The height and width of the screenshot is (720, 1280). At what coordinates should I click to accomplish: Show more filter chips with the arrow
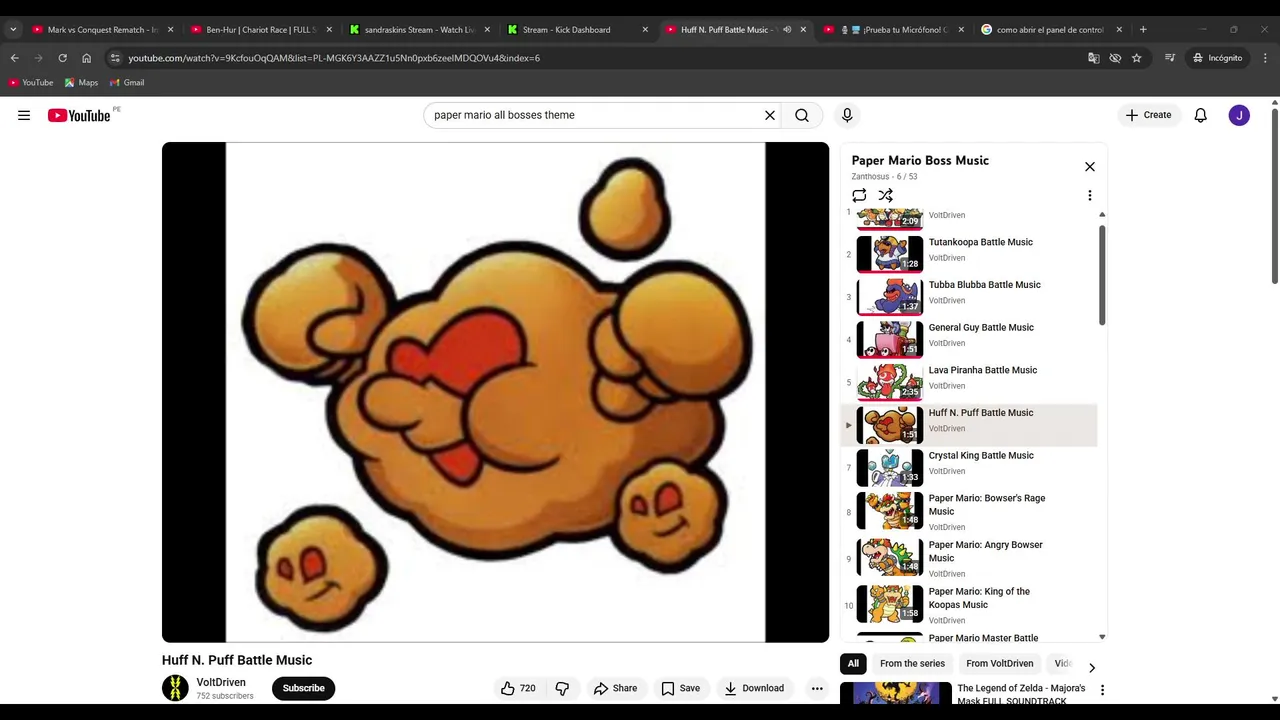pos(1091,667)
